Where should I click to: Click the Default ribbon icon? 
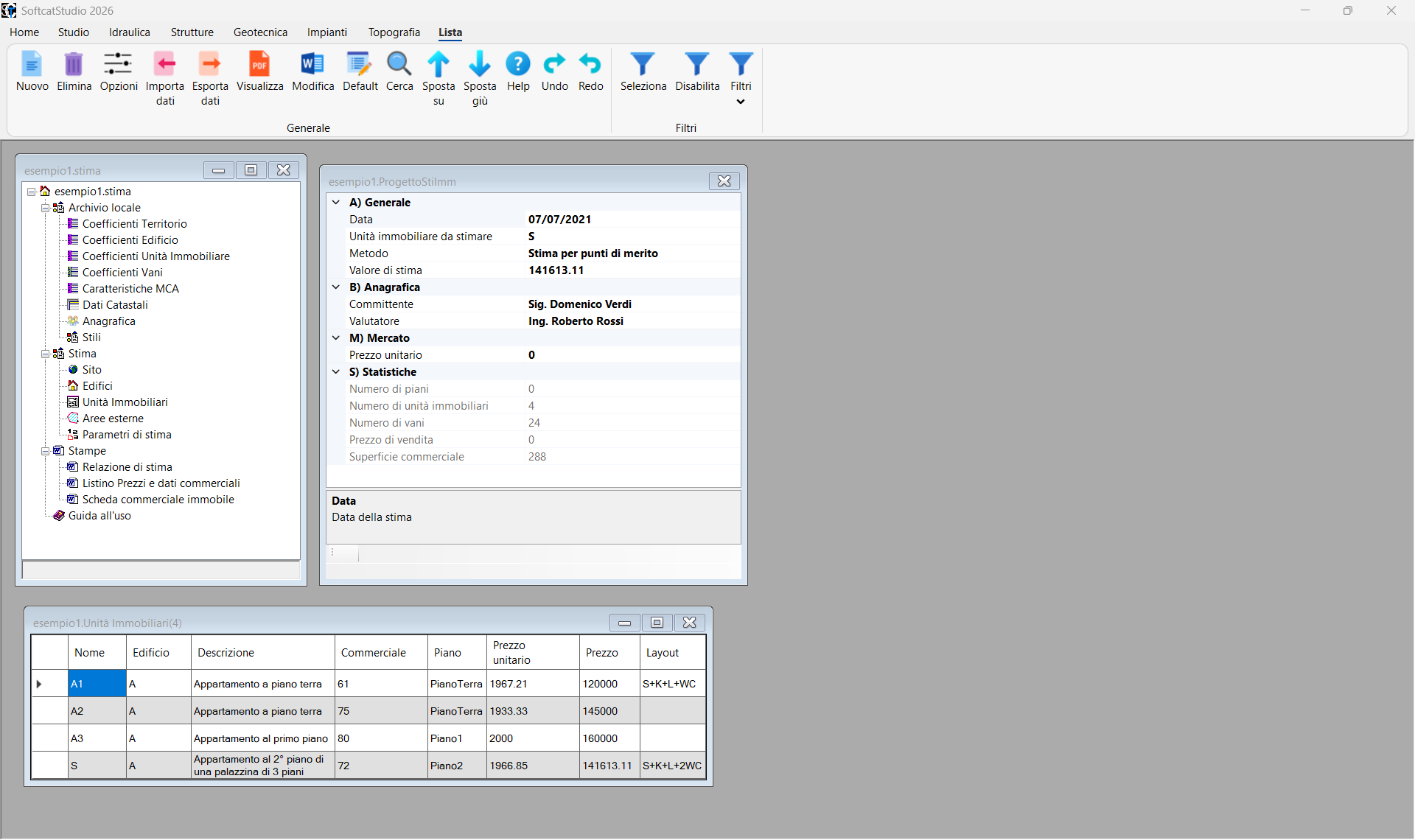(x=360, y=64)
